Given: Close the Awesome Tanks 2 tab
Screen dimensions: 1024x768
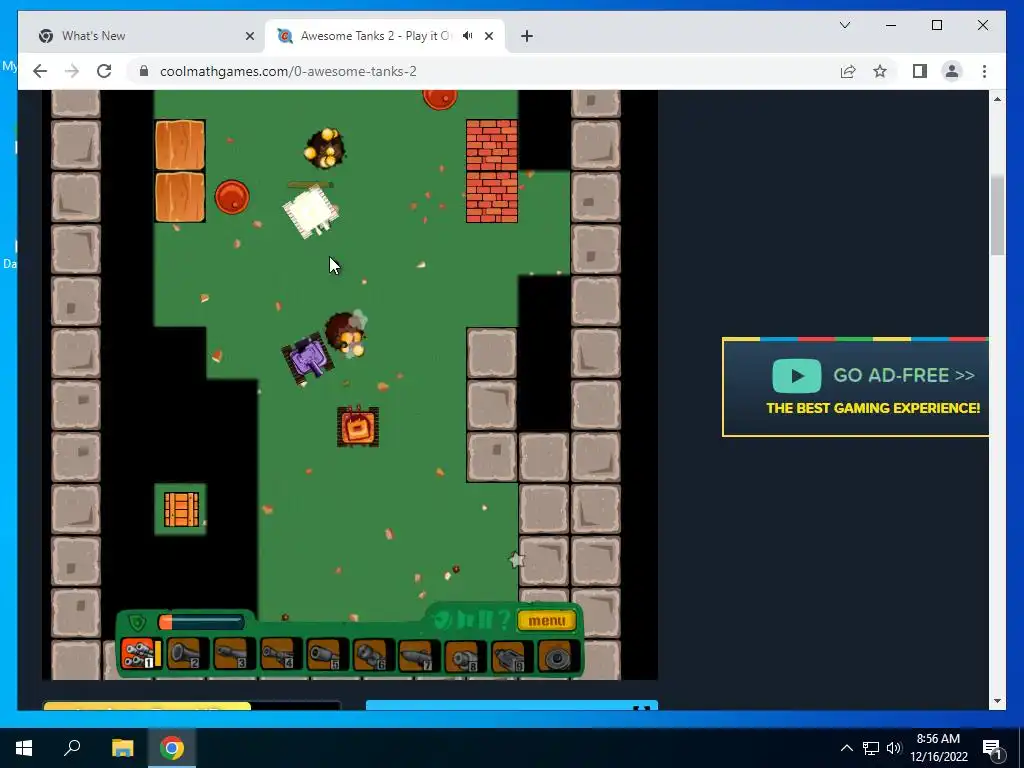Looking at the screenshot, I should (488, 36).
